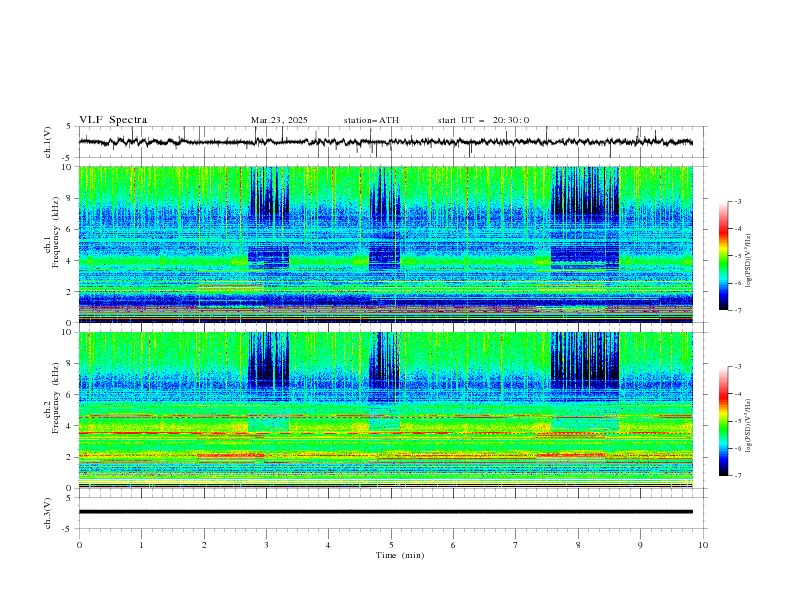Image resolution: width=792 pixels, height=612 pixels.
Task: Click the "VLF Spectra" plot title
Action: (x=113, y=120)
